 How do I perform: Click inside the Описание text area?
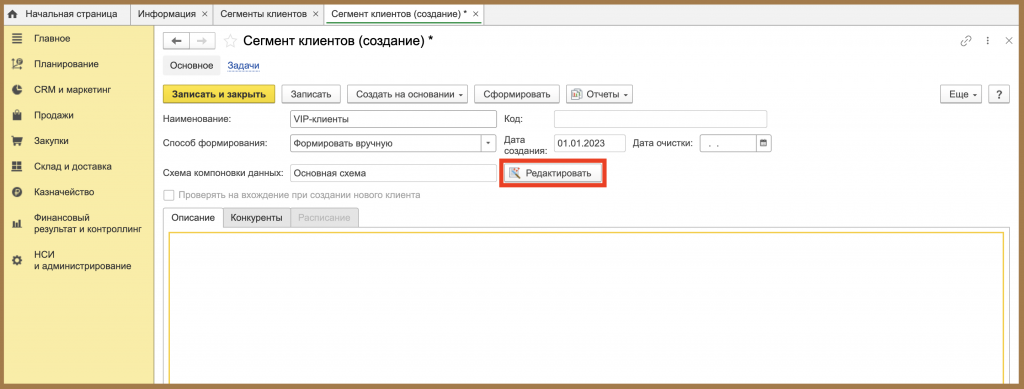click(x=586, y=307)
